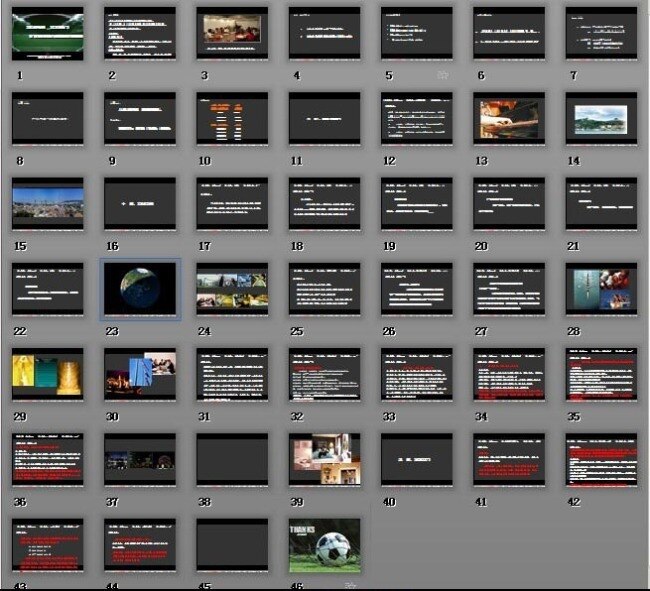Select slide 4 thumbnail
This screenshot has width=650, height=591.
[x=325, y=34]
